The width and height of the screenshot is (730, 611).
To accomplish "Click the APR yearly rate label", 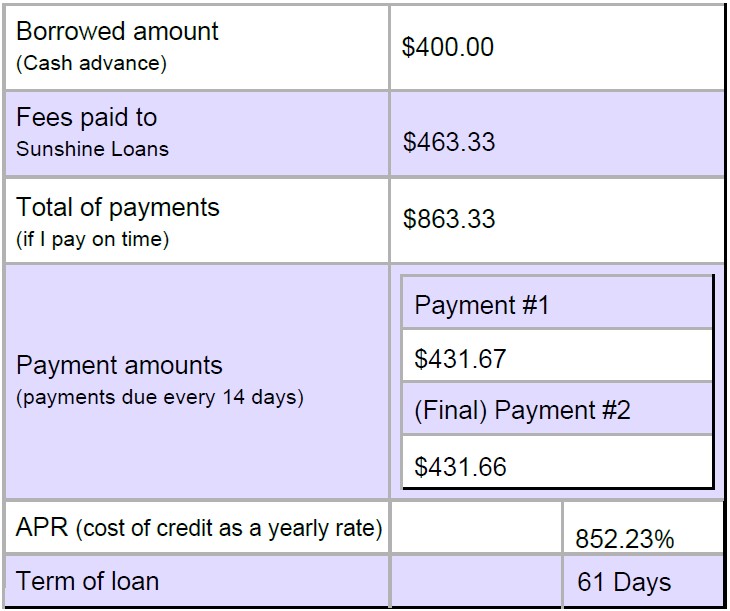I will point(199,528).
